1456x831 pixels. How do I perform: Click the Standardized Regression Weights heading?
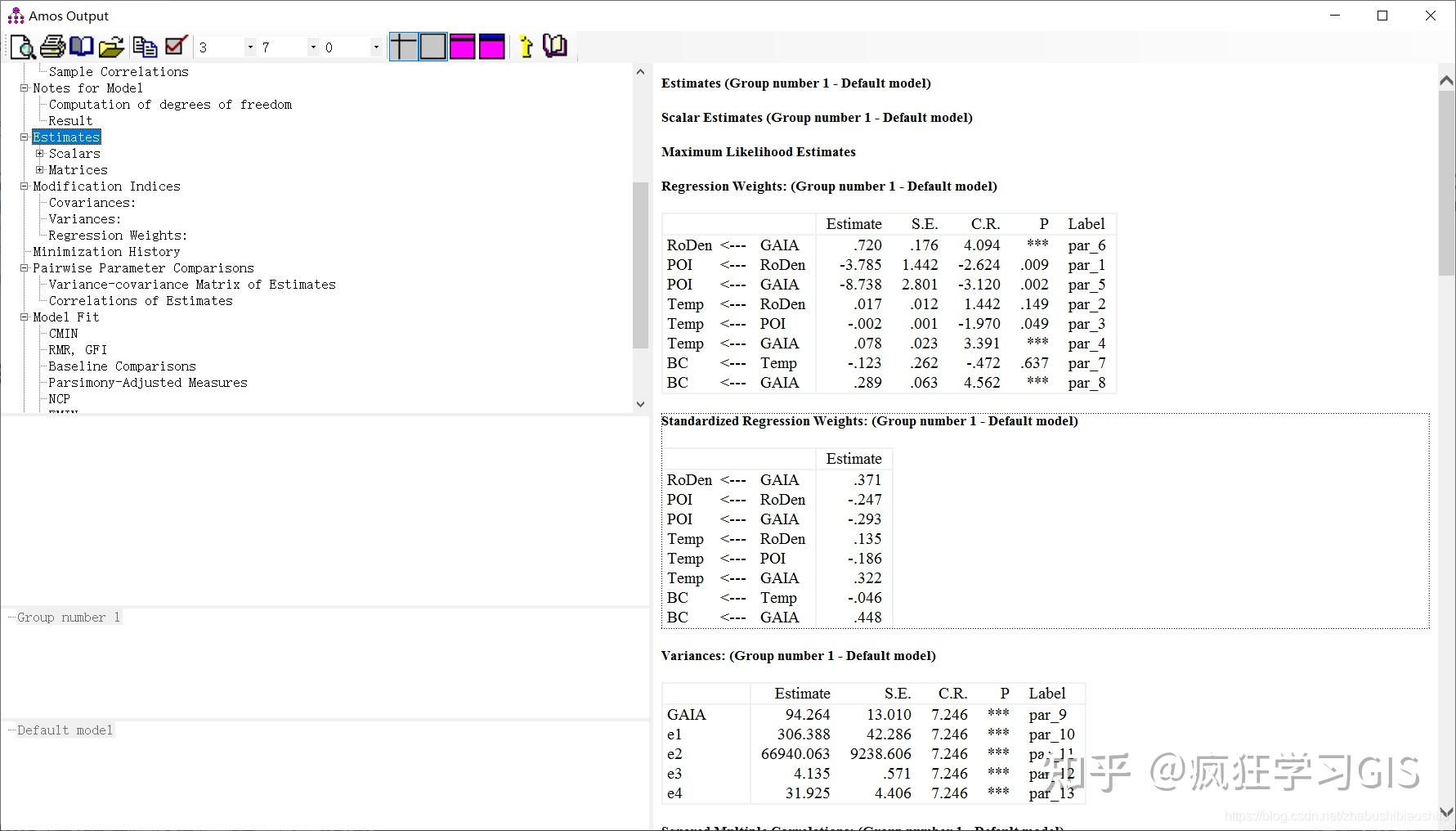click(x=869, y=421)
